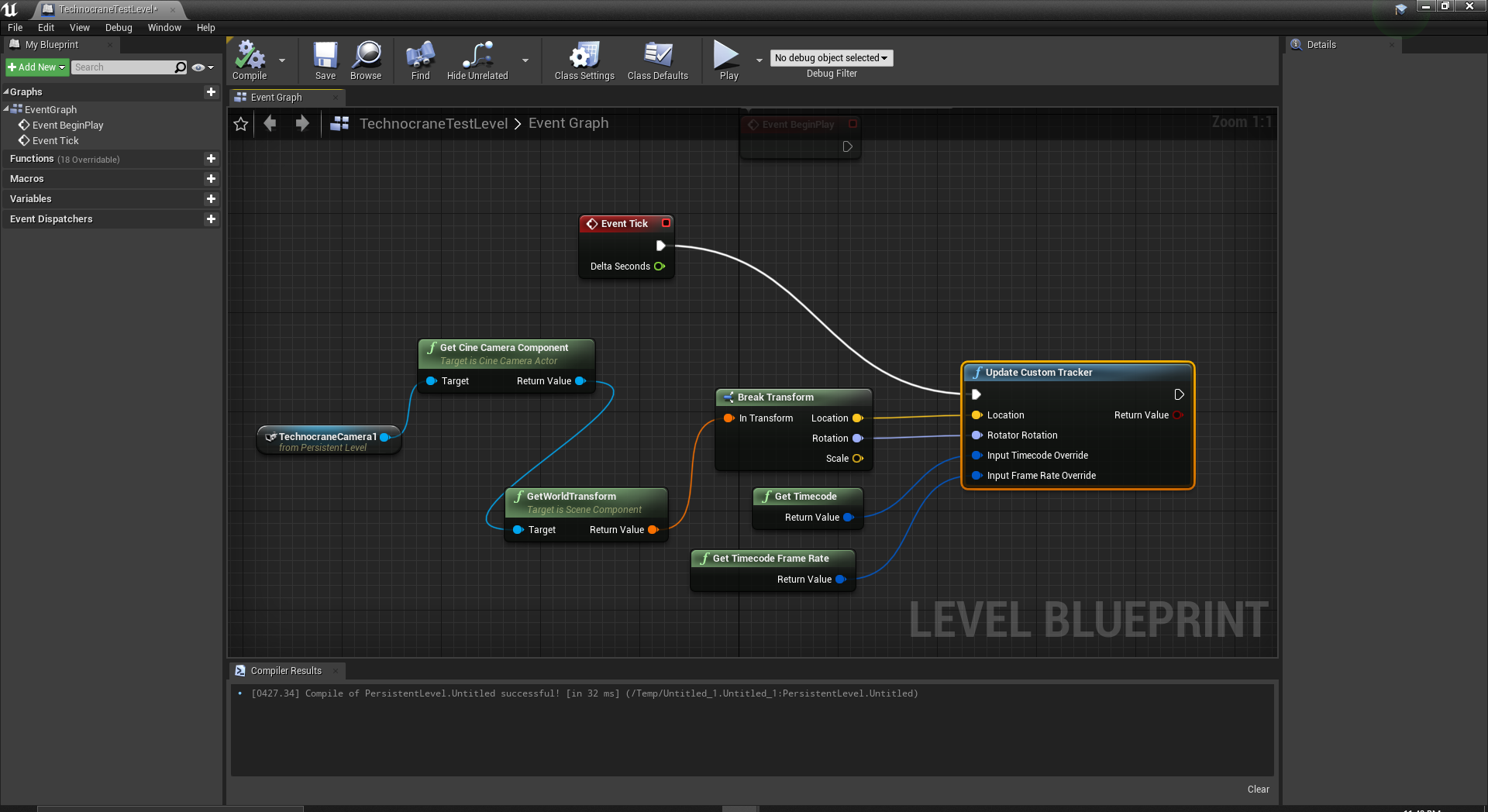This screenshot has width=1488, height=812.
Task: Open Class Defaults
Action: pos(658,60)
